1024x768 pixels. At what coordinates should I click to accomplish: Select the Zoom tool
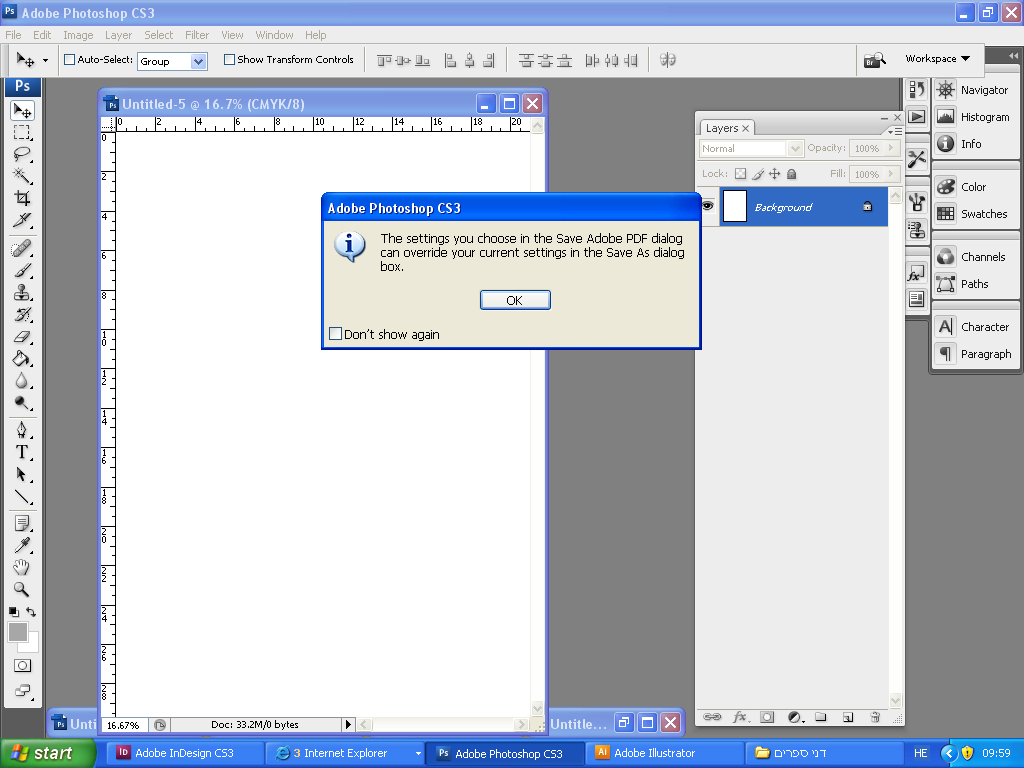(x=22, y=590)
